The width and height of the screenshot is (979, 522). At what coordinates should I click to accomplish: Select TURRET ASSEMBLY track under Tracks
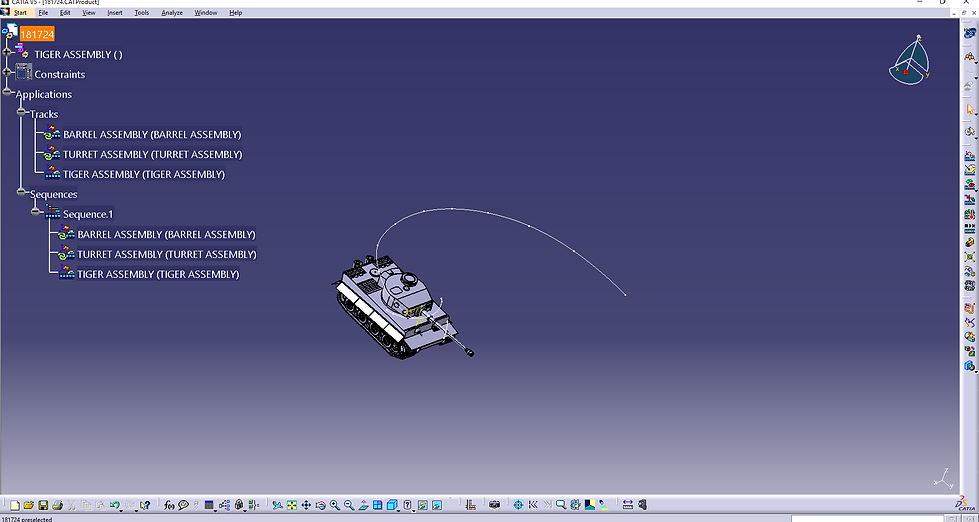[152, 154]
